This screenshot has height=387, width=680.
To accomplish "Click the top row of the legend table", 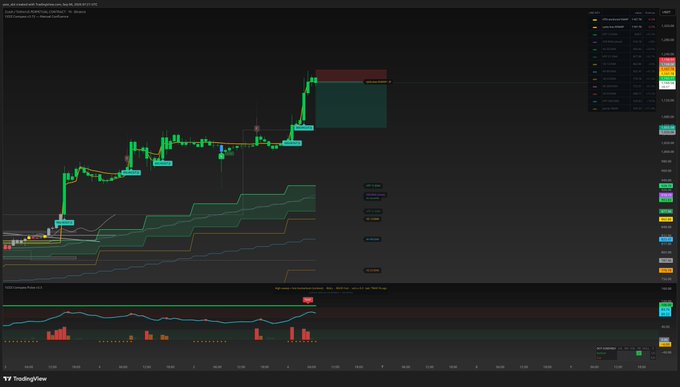I will click(x=622, y=20).
